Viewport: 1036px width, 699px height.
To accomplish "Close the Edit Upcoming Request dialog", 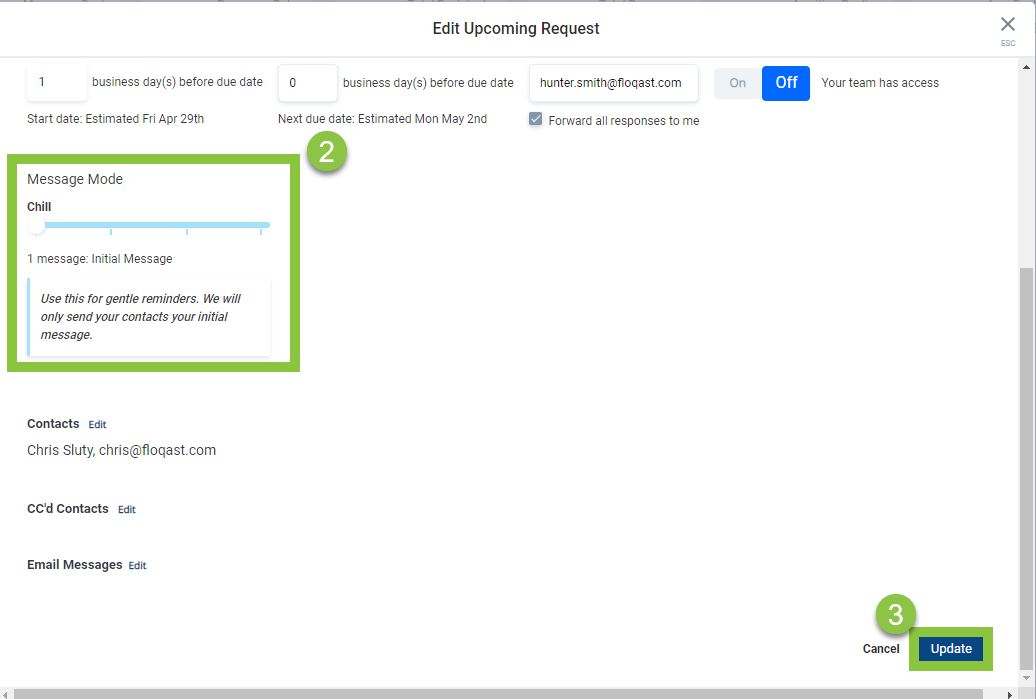I will tap(1007, 25).
